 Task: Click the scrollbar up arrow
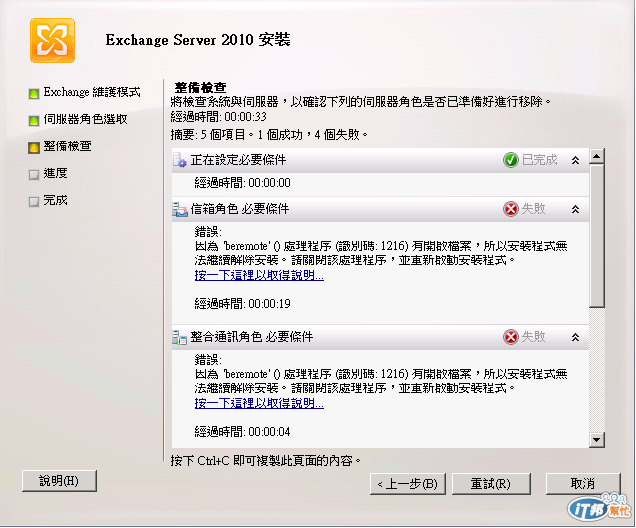[x=597, y=156]
